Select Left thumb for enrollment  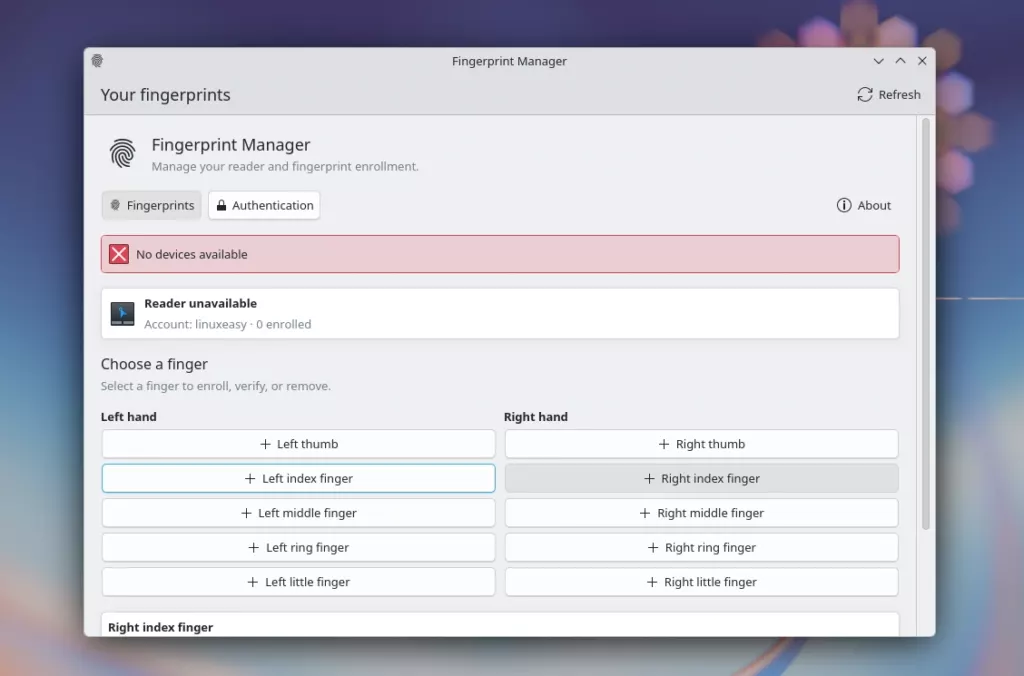[x=298, y=444]
